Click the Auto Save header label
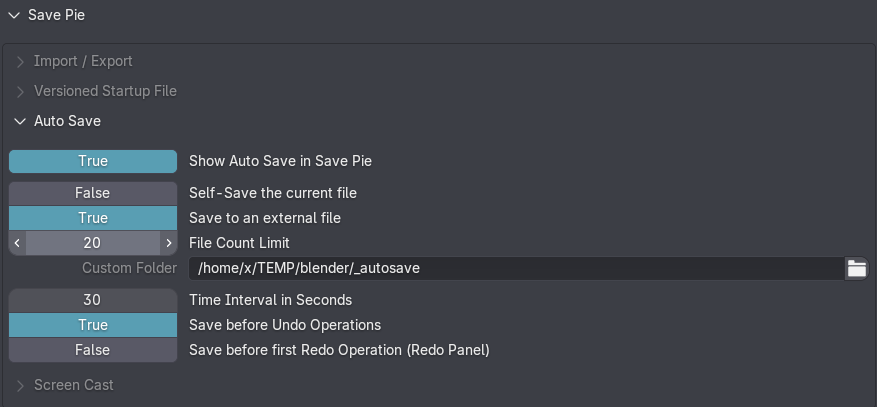877x407 pixels. point(68,121)
